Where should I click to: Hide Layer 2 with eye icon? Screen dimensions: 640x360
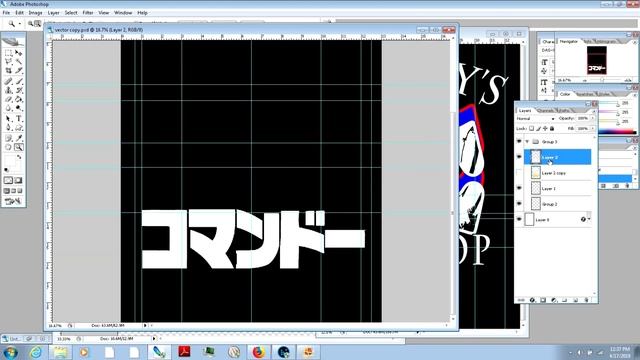click(519, 157)
